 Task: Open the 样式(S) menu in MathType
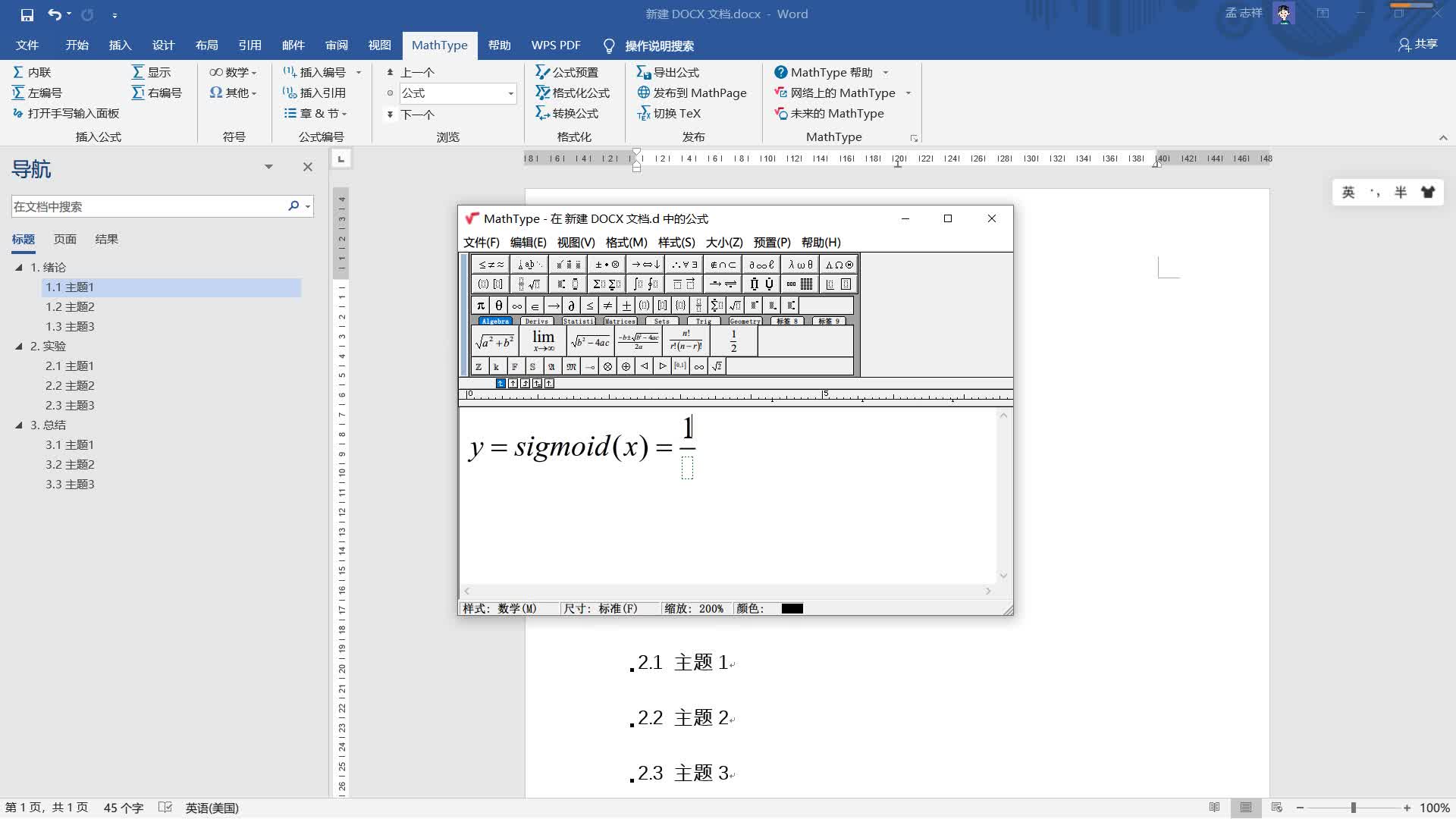coord(676,243)
